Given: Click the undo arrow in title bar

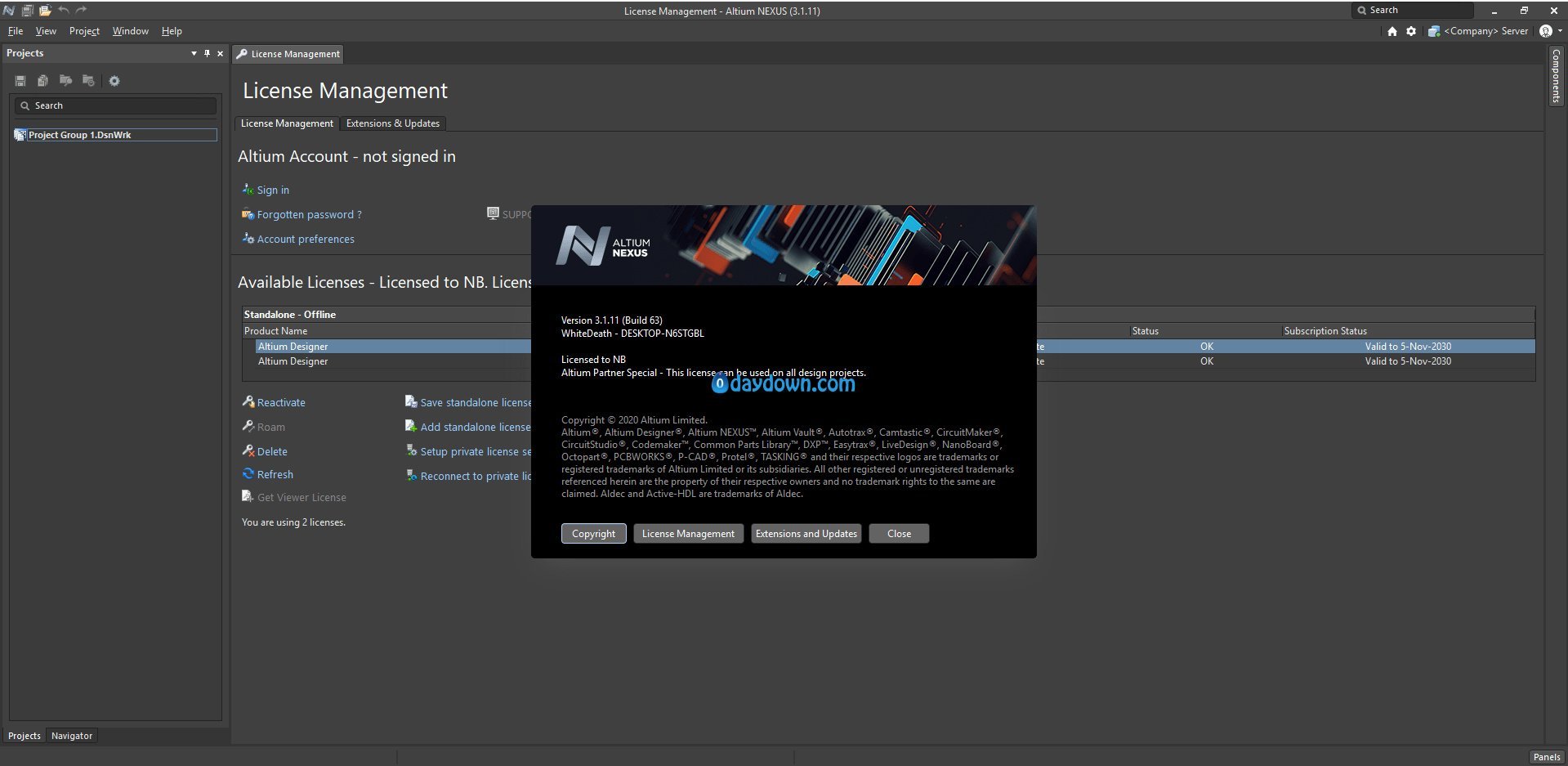Looking at the screenshot, I should (x=64, y=11).
